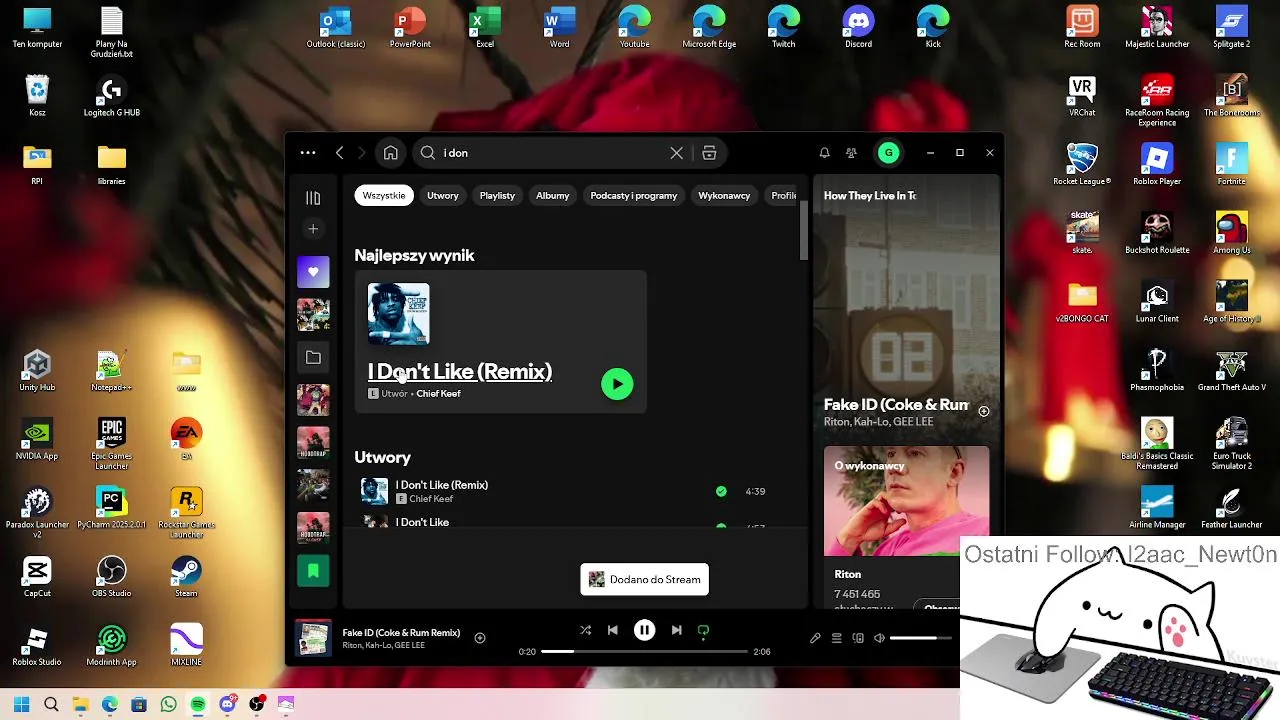Go back with the left arrow in Spotify
Image resolution: width=1280 pixels, height=720 pixels.
coord(340,153)
